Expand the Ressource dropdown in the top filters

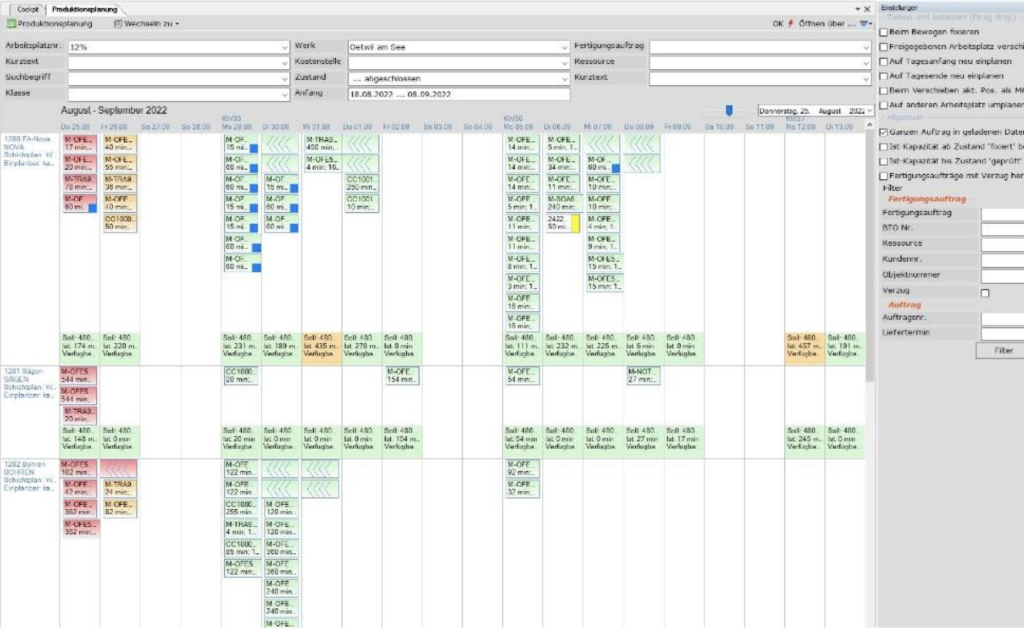click(866, 63)
